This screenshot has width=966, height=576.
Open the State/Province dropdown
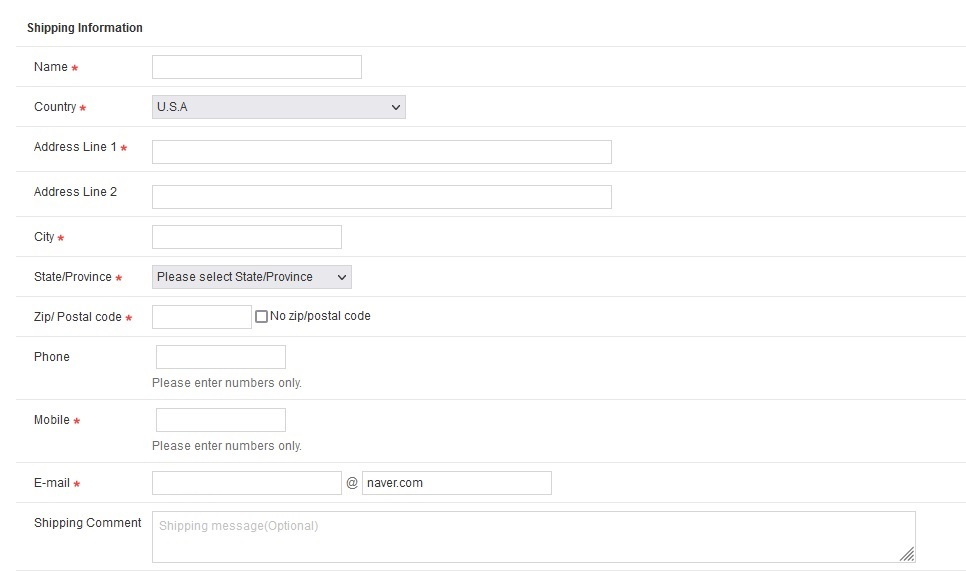coord(252,277)
